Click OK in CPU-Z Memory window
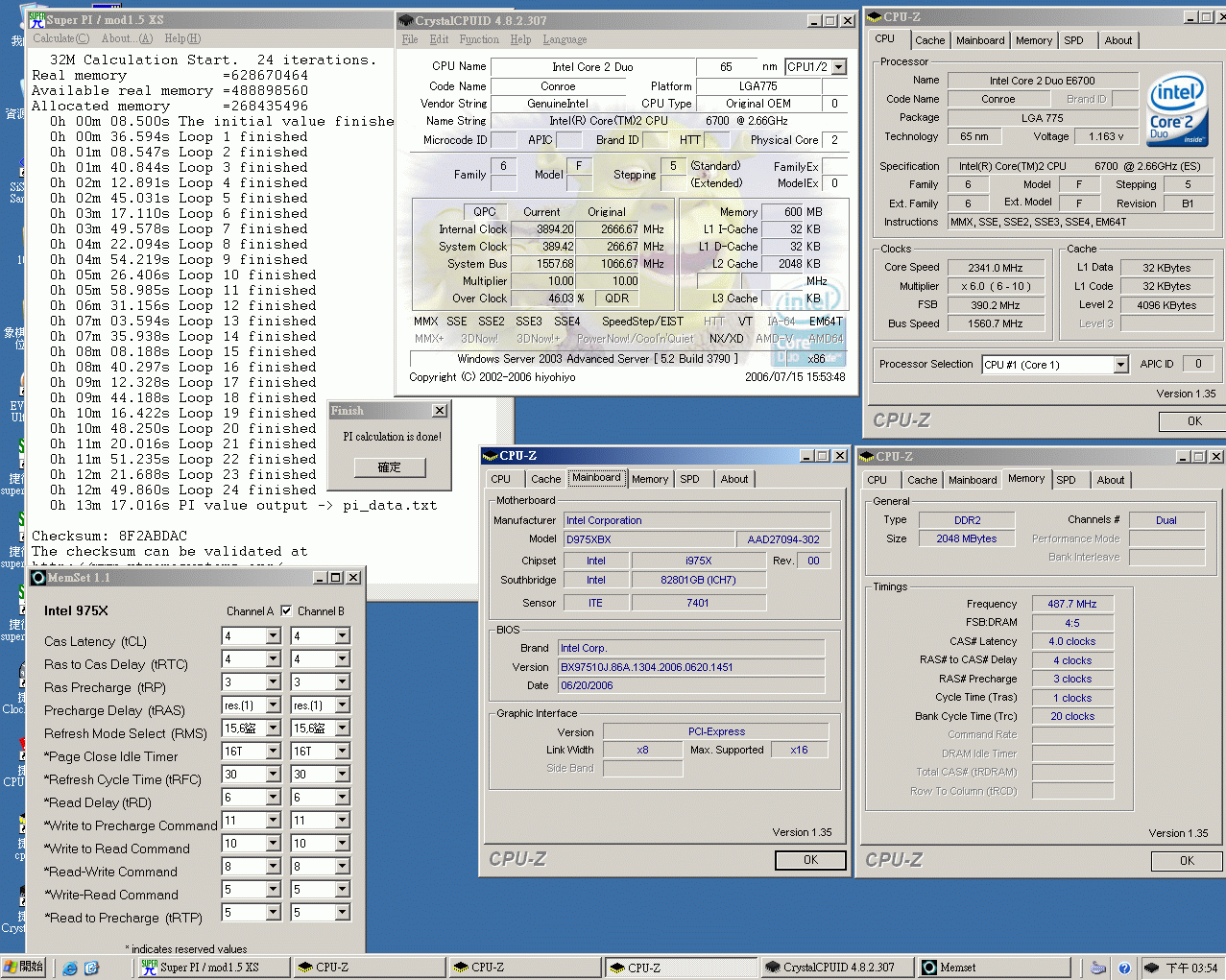This screenshot has width=1226, height=980. (1187, 861)
